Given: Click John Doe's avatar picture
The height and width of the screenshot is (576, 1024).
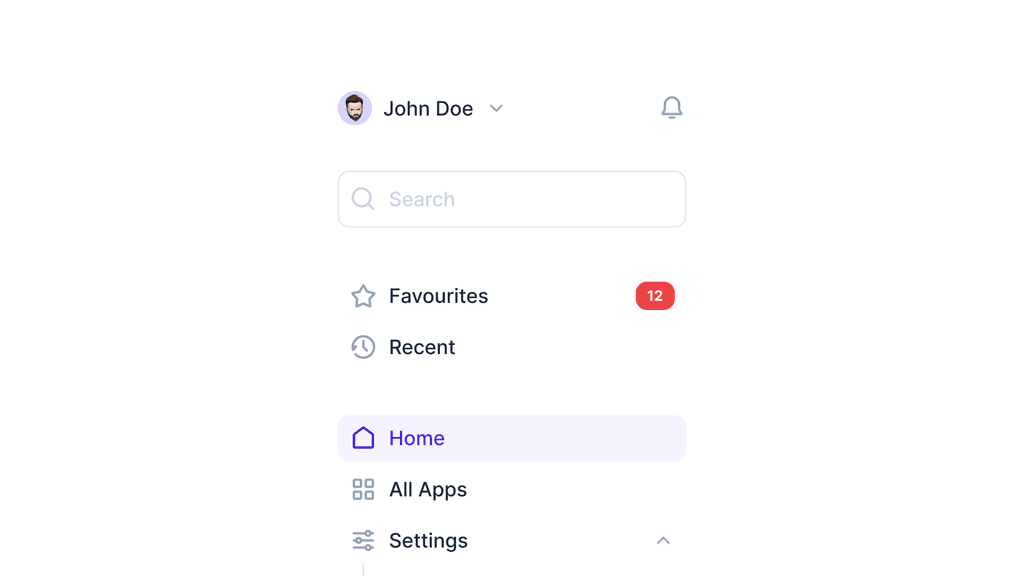Looking at the screenshot, I should tap(355, 108).
